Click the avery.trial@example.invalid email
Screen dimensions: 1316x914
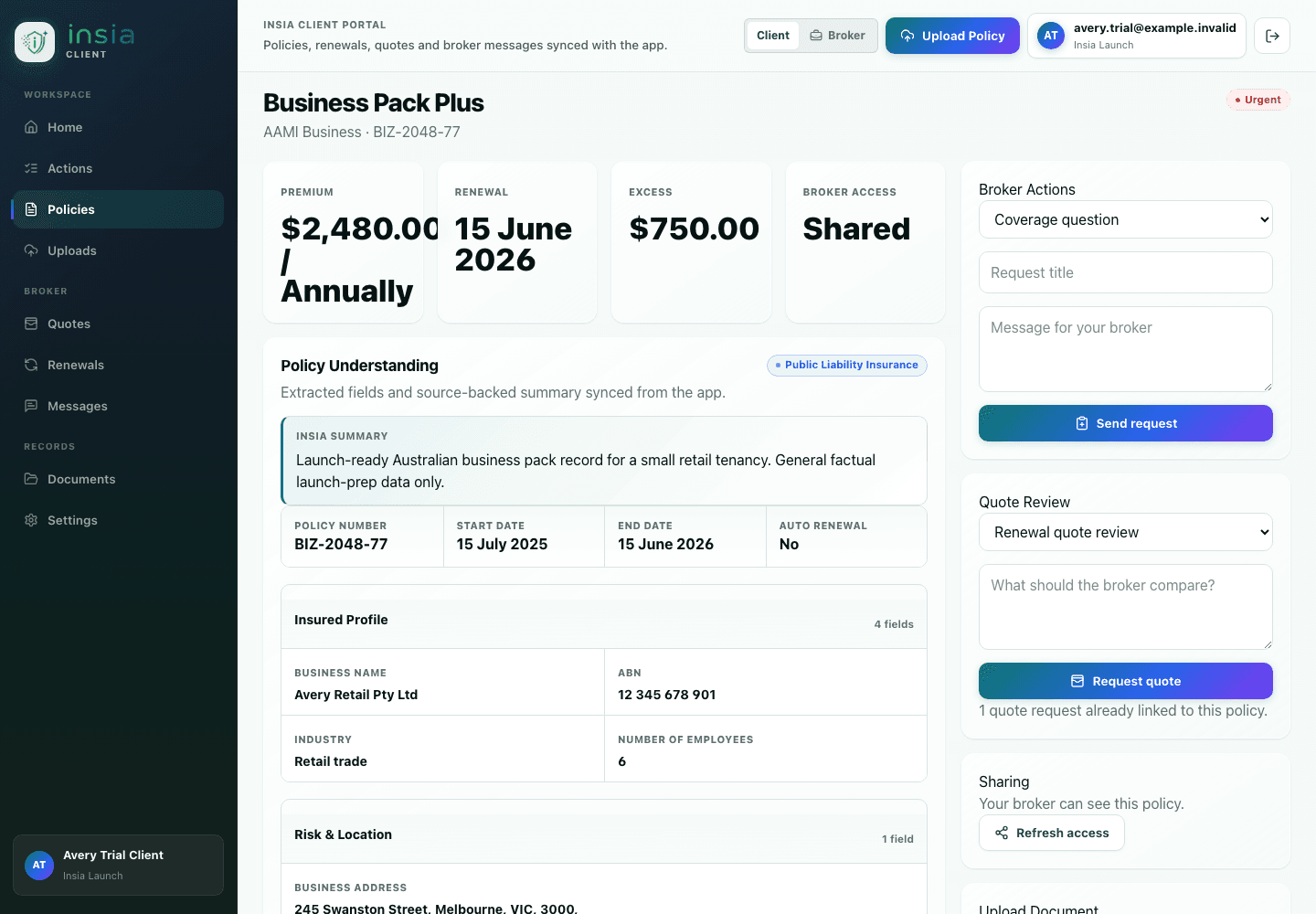(1155, 27)
